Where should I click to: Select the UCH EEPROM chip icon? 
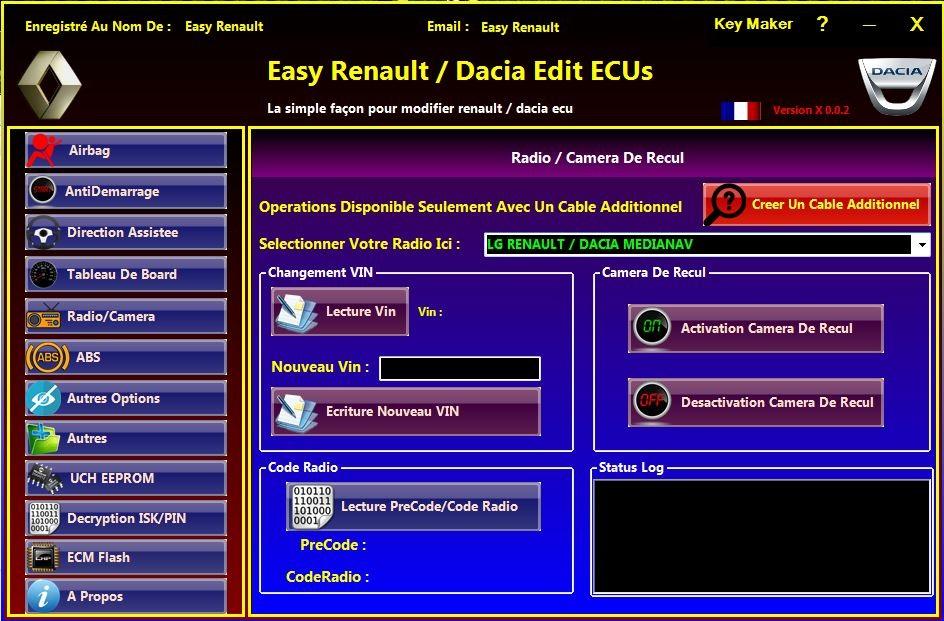tap(44, 478)
